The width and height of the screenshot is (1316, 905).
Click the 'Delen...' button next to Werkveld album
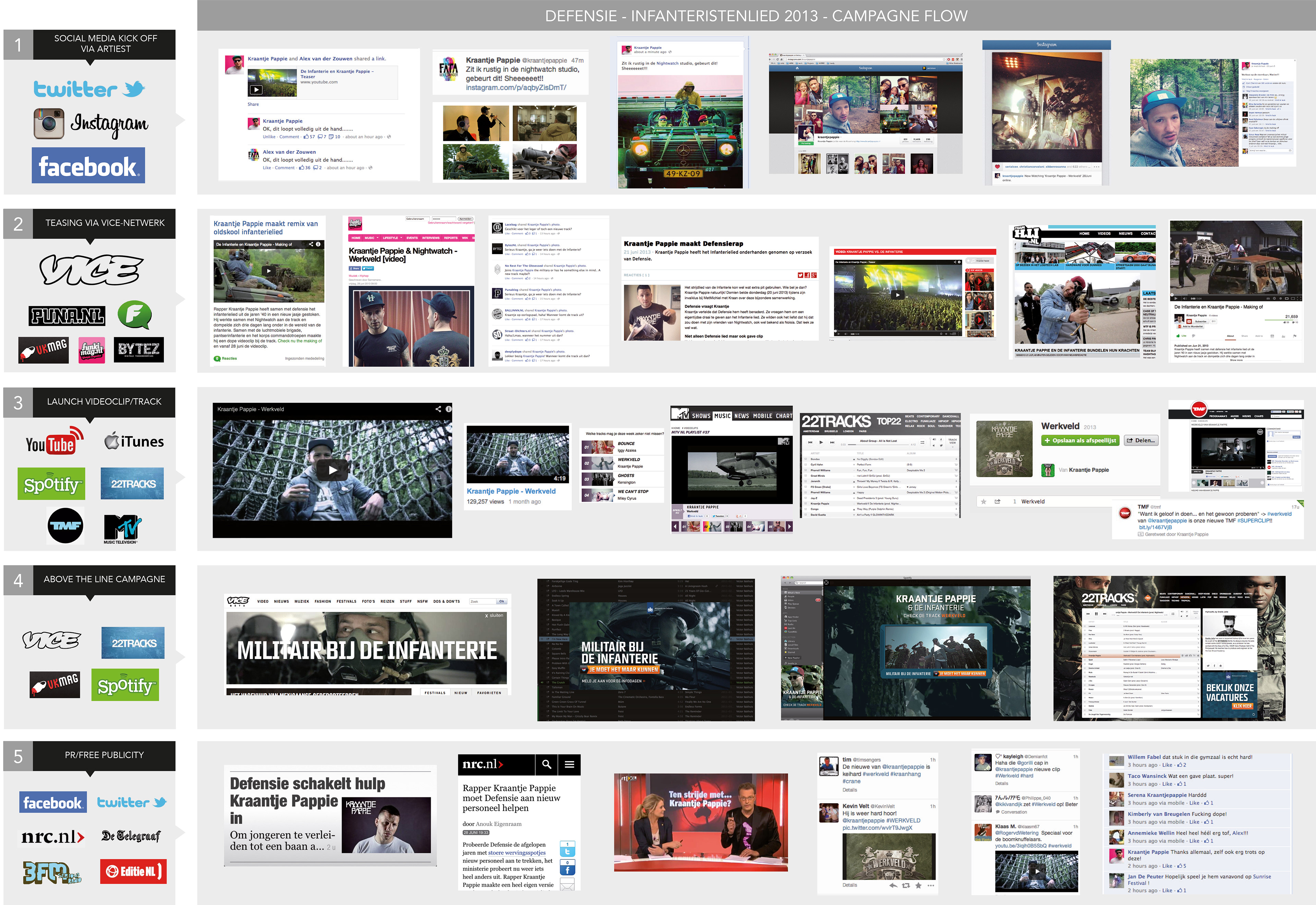pyautogui.click(x=1141, y=441)
